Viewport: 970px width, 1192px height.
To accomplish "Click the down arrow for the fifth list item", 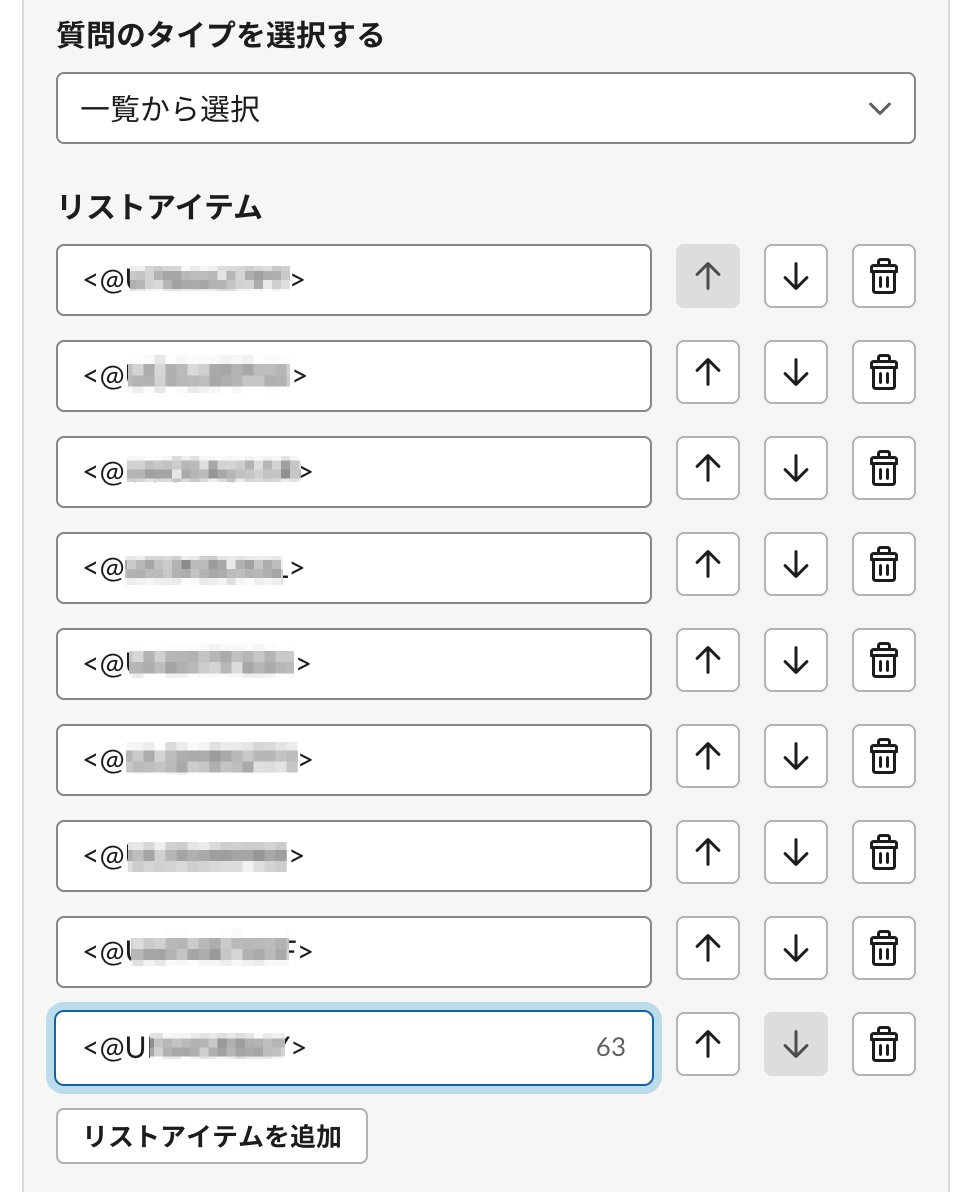I will 795,660.
